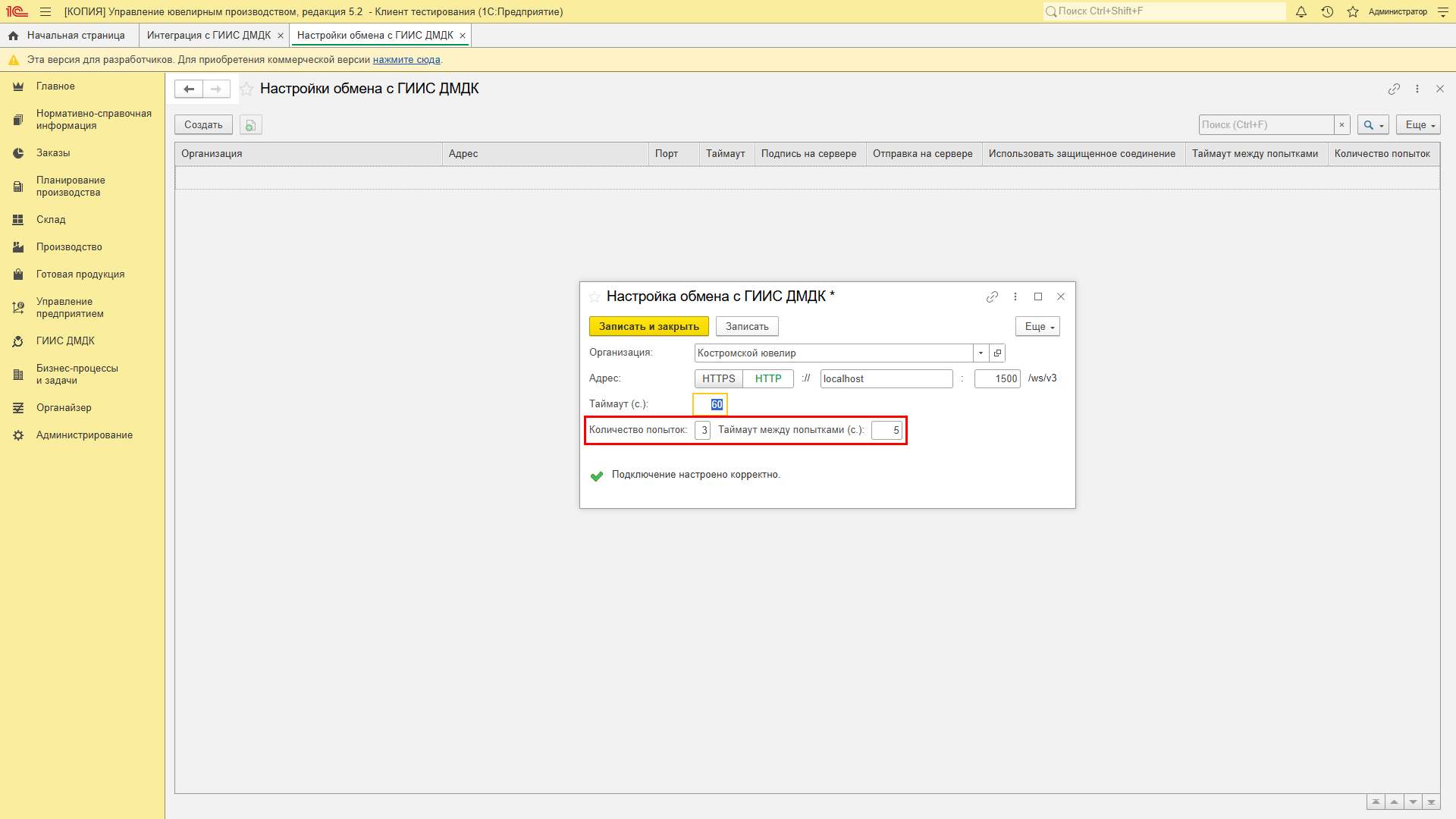1456x819 pixels.
Task: Open Производство section in sidebar
Action: [82, 247]
